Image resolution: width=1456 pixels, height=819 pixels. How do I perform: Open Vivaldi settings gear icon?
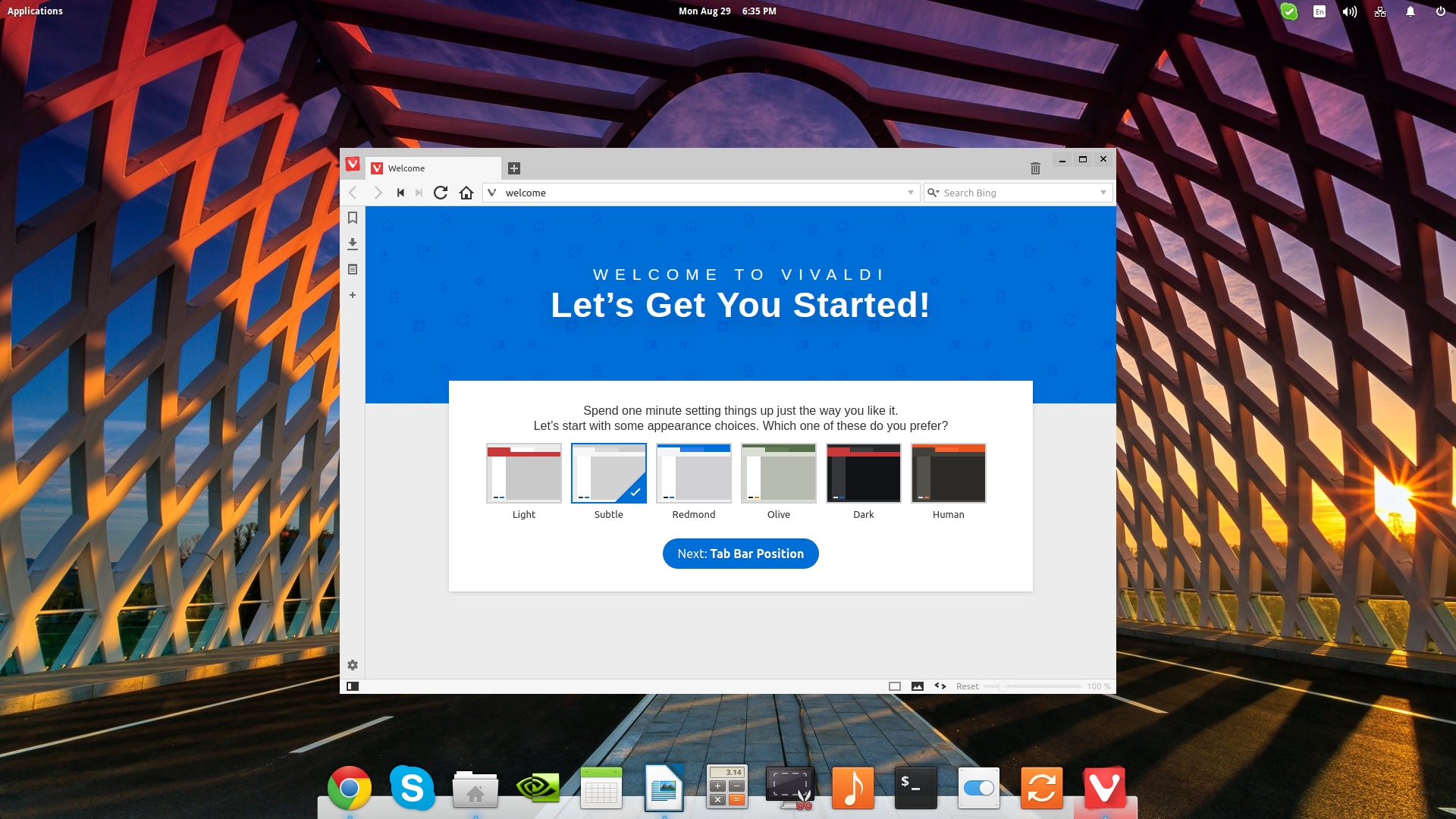[353, 665]
